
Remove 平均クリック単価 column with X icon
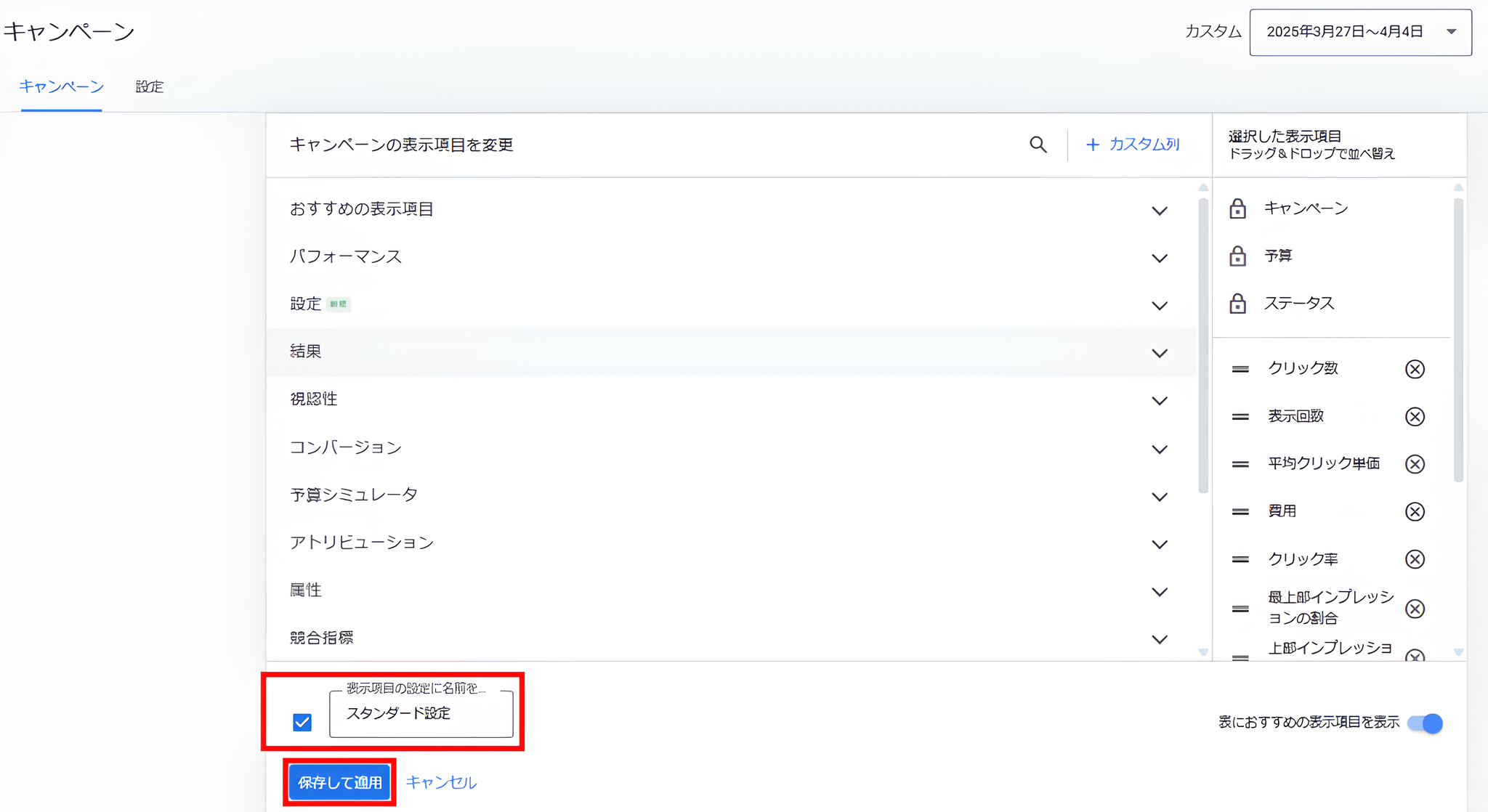[x=1414, y=464]
